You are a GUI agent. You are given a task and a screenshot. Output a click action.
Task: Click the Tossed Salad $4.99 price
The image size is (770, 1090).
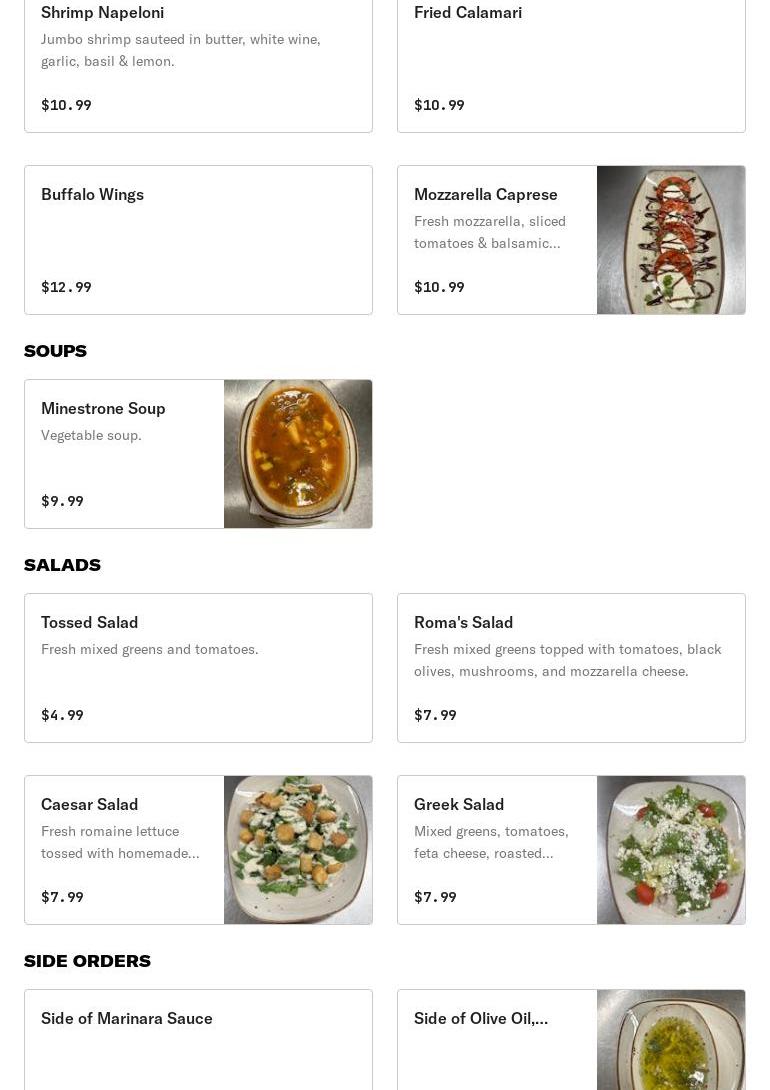(x=62, y=715)
